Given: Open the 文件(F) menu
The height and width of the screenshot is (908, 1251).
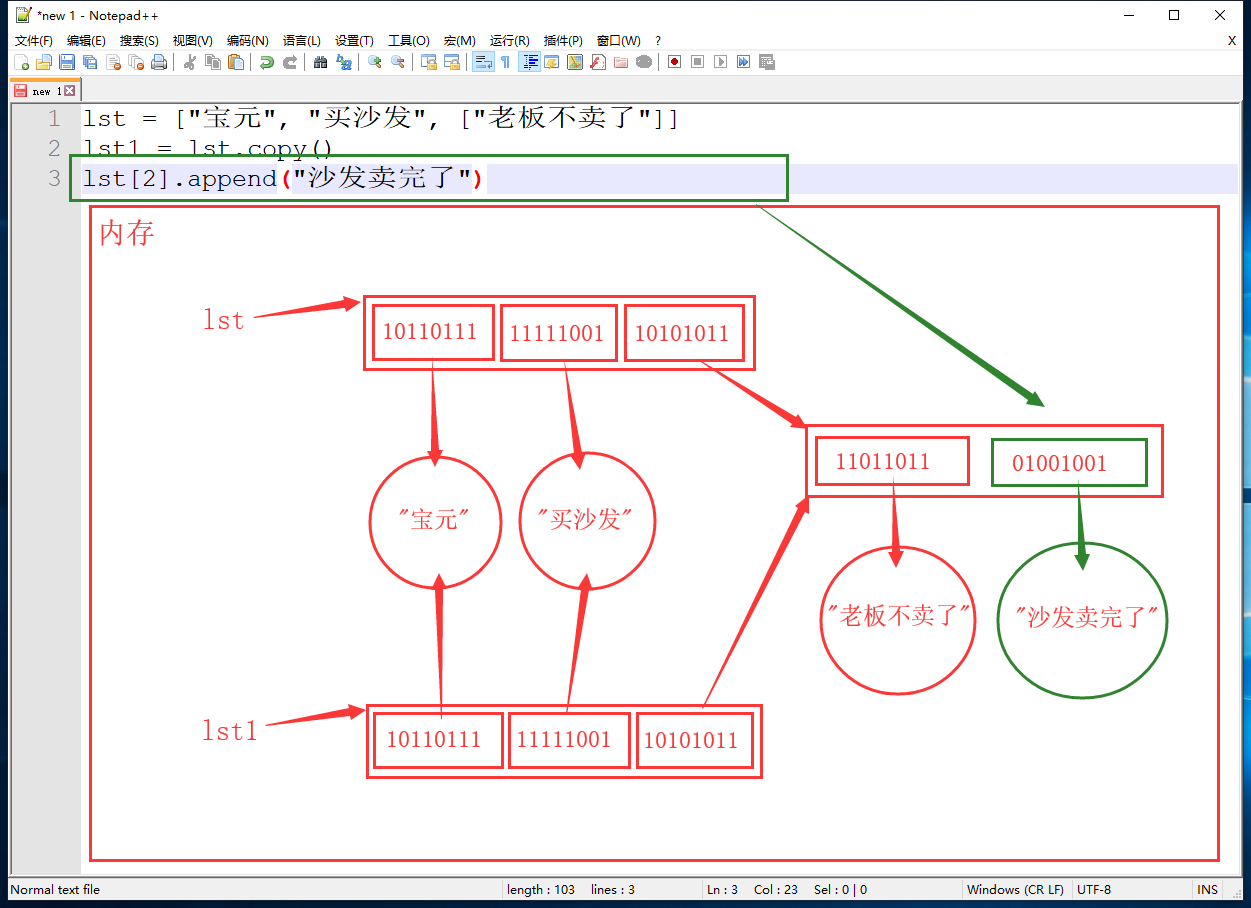Looking at the screenshot, I should point(33,41).
